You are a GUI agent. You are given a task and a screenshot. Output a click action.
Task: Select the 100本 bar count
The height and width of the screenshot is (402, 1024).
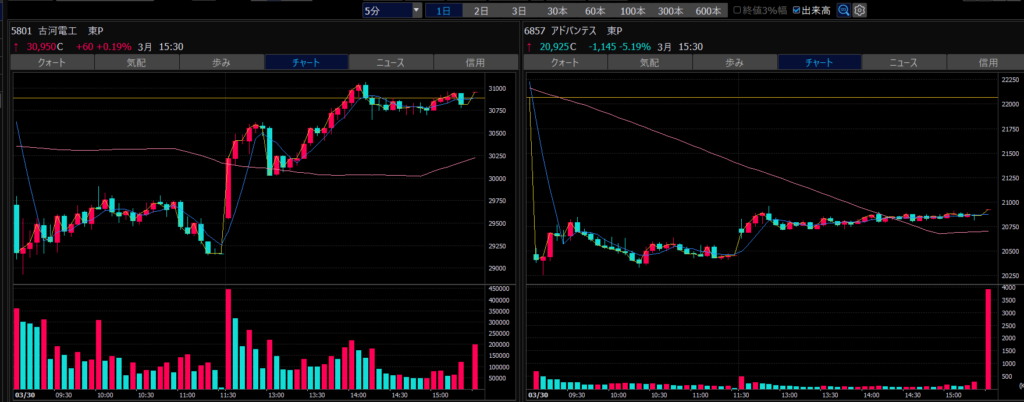click(632, 10)
